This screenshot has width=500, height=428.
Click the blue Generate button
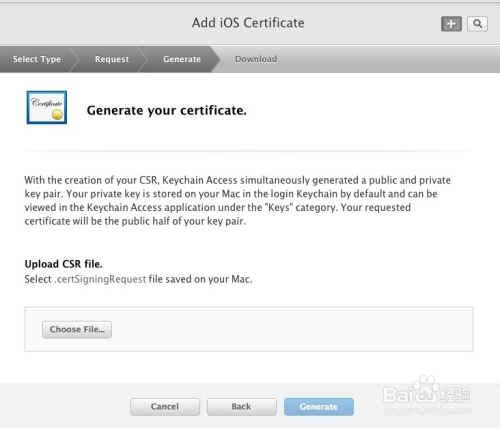319,407
